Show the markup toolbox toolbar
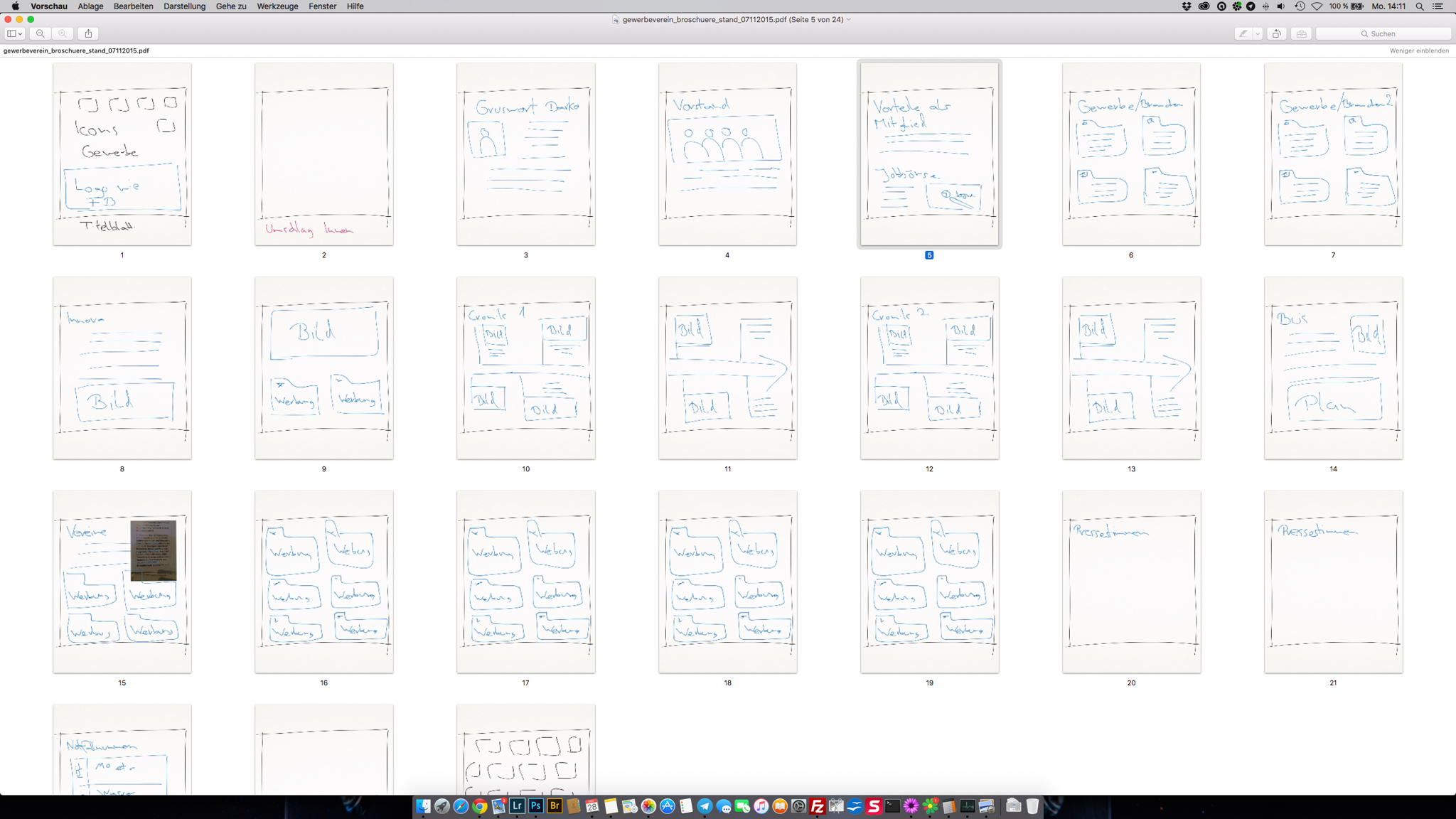This screenshot has height=819, width=1456. (x=1301, y=33)
